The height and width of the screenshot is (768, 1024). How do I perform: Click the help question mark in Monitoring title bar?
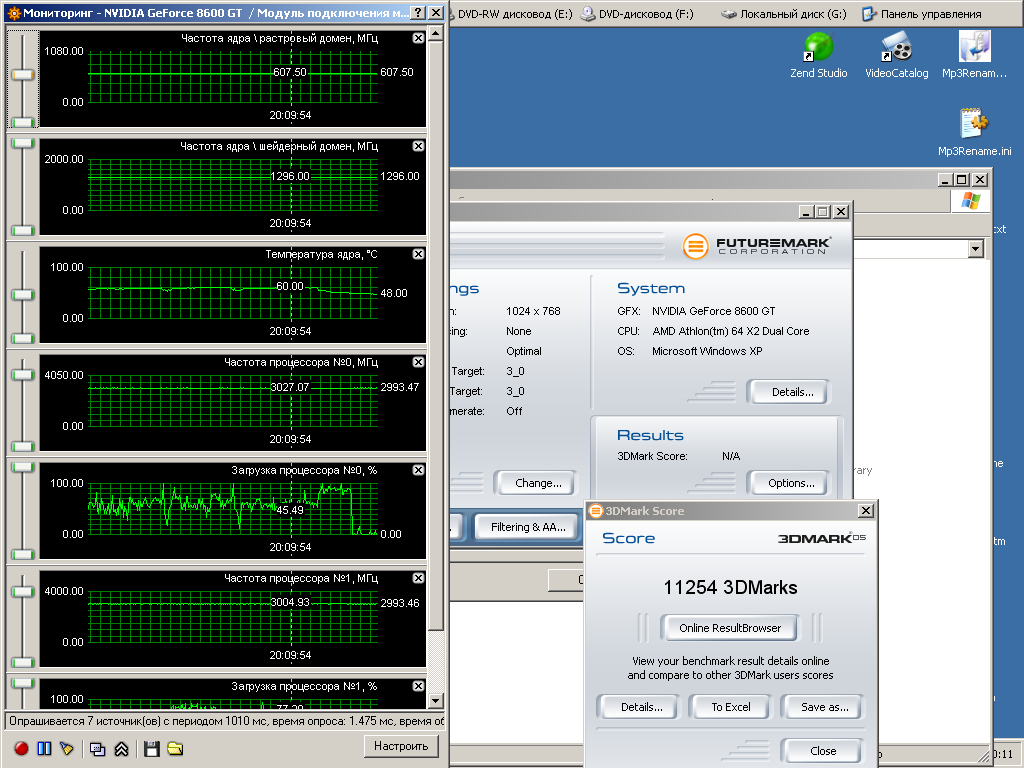coord(419,12)
